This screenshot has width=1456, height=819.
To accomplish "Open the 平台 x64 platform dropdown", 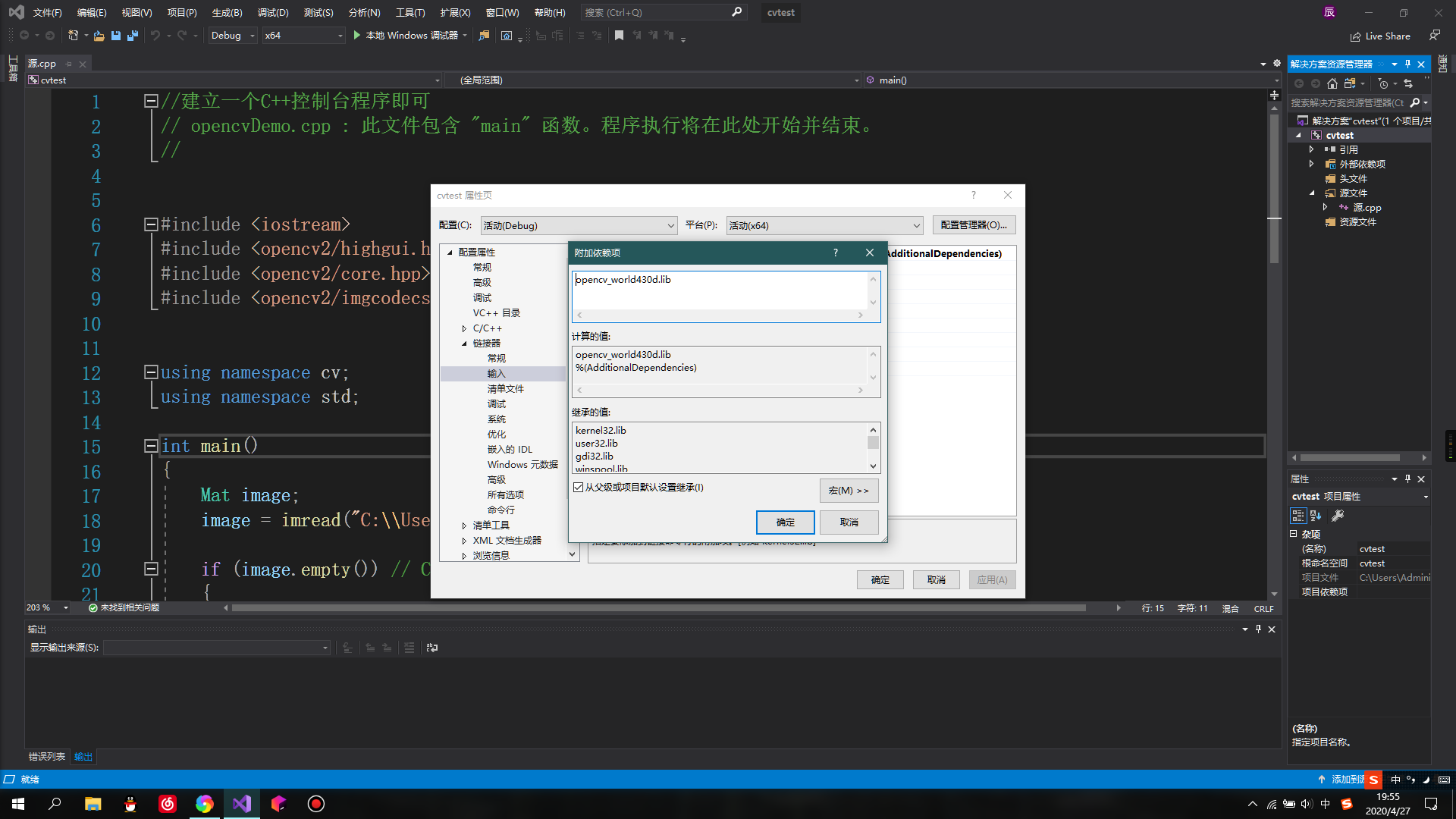I will [824, 225].
